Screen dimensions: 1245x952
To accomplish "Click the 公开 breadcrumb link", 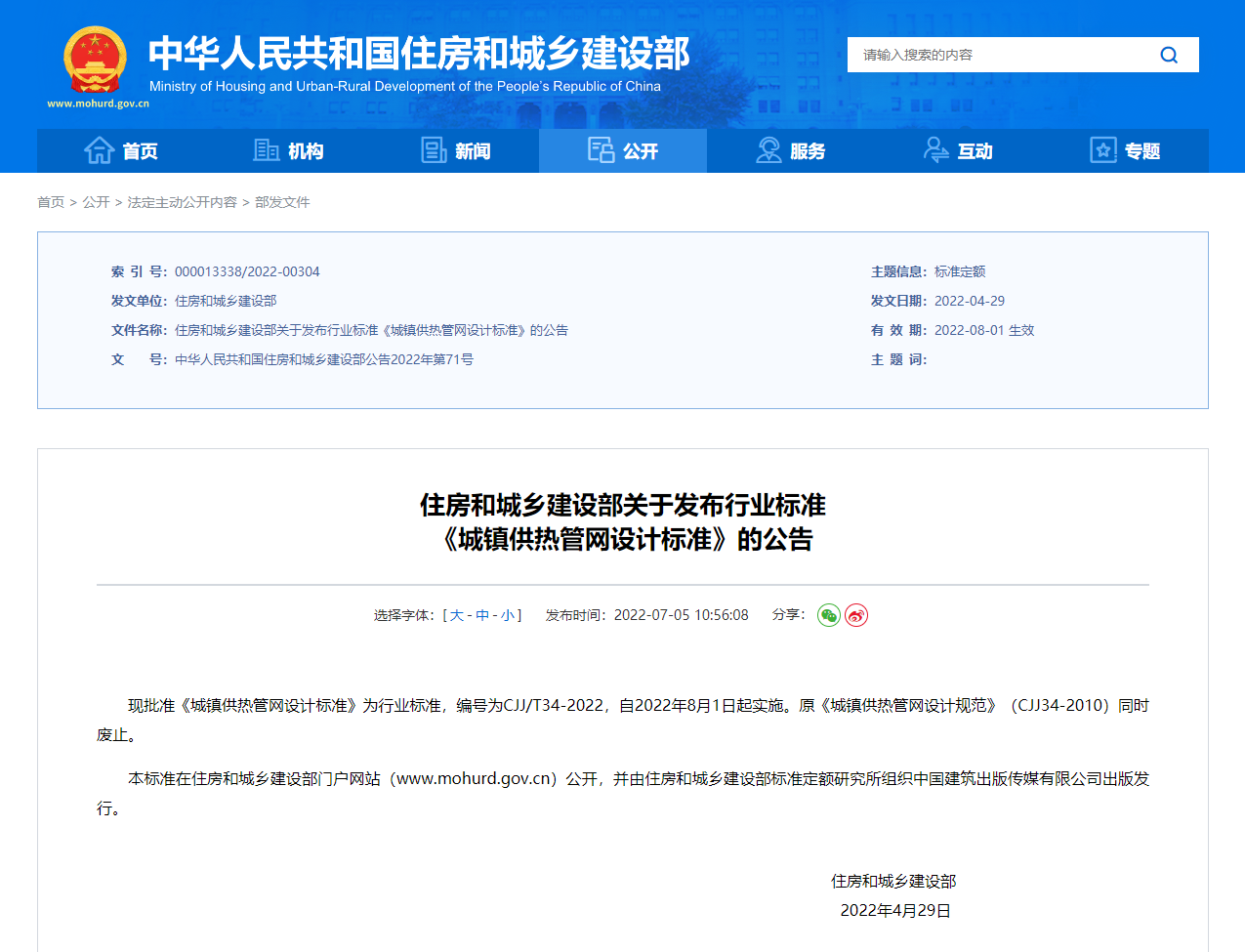I will (96, 202).
